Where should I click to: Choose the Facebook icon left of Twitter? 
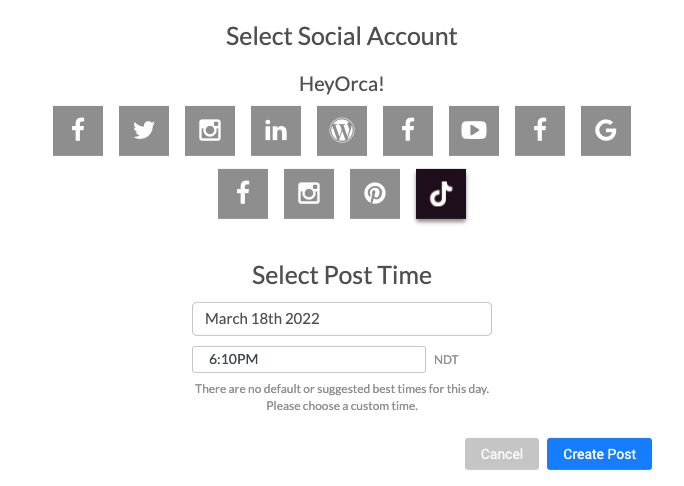coord(78,131)
